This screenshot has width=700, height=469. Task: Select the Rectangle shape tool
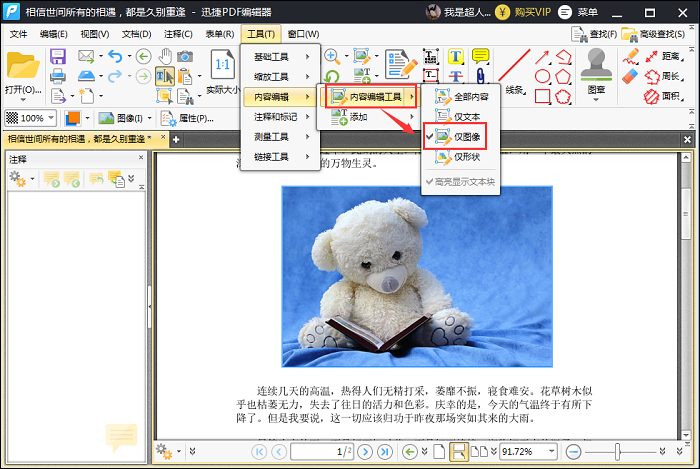542,96
